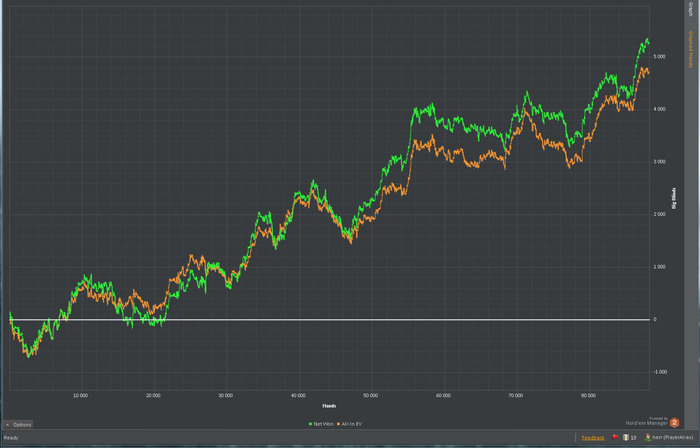Click the 13 count in status bar
This screenshot has height=448, width=700.
(x=633, y=438)
